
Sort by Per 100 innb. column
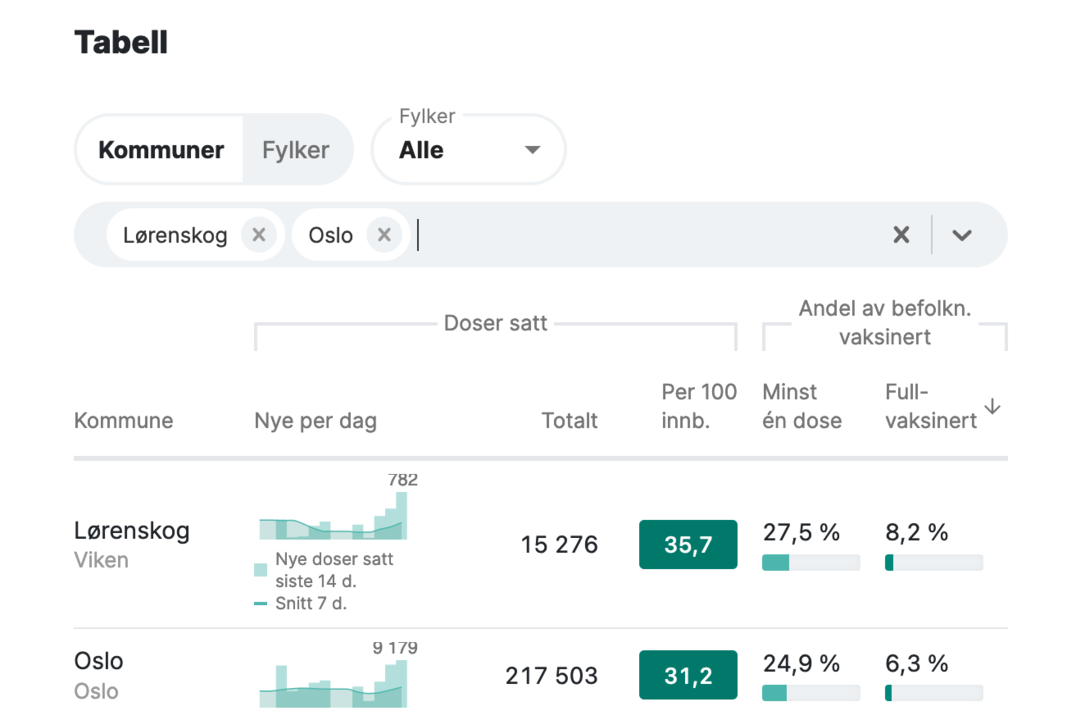[698, 406]
